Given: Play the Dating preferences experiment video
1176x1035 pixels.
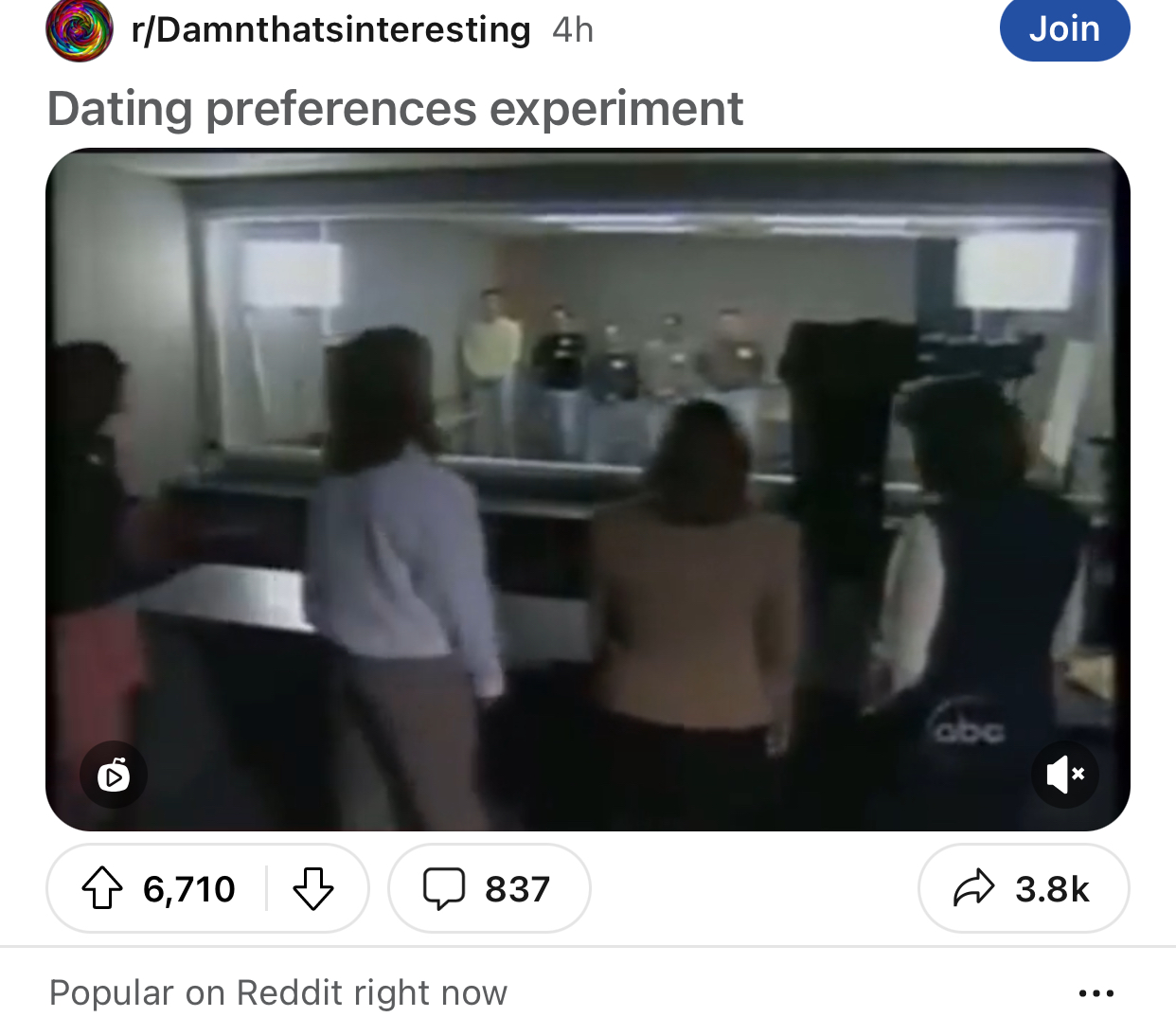Looking at the screenshot, I should click(x=588, y=490).
